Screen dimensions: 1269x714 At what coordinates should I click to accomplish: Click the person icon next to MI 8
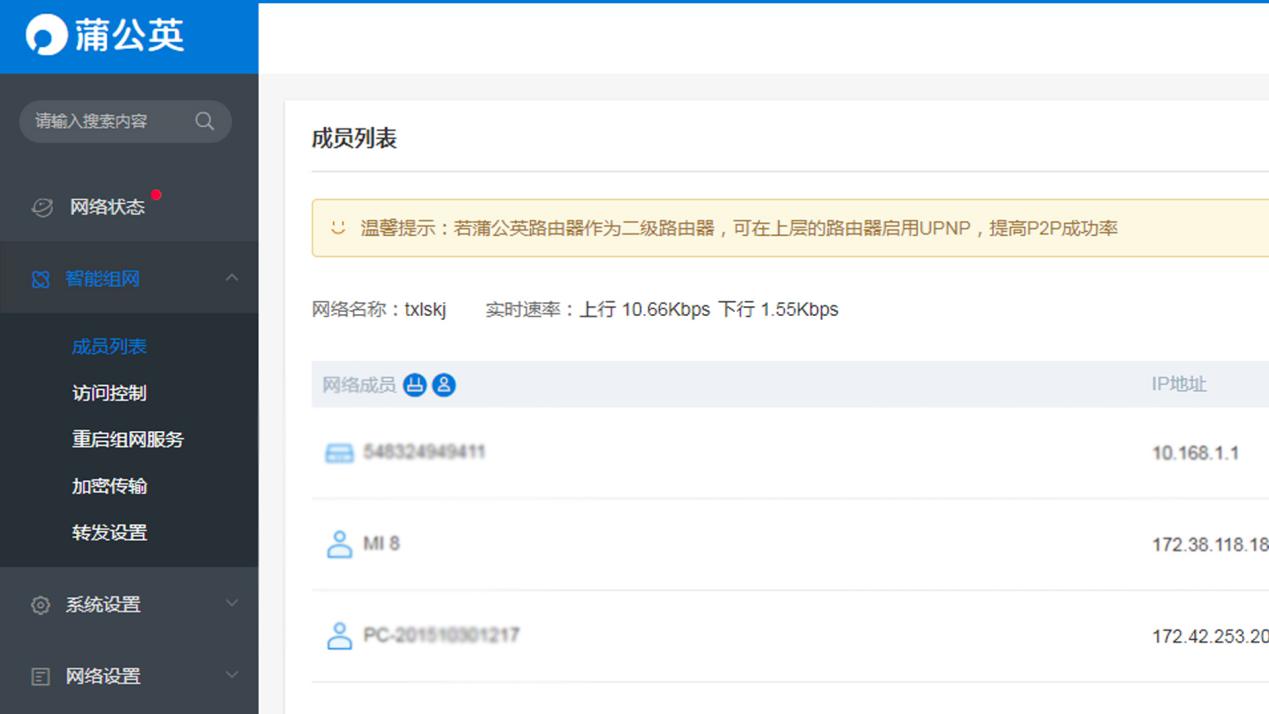click(339, 543)
